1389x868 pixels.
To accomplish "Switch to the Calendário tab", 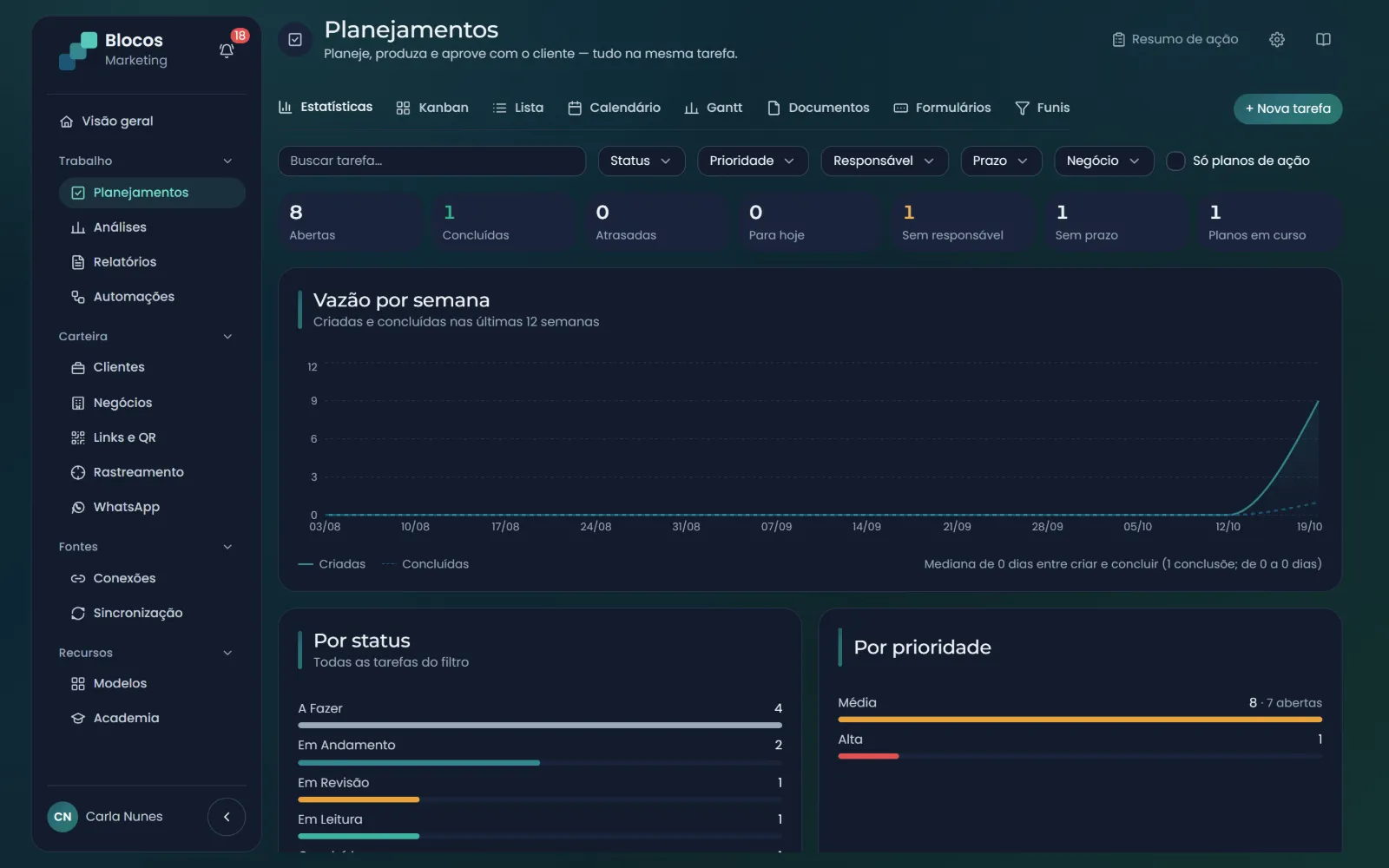I will tap(614, 108).
